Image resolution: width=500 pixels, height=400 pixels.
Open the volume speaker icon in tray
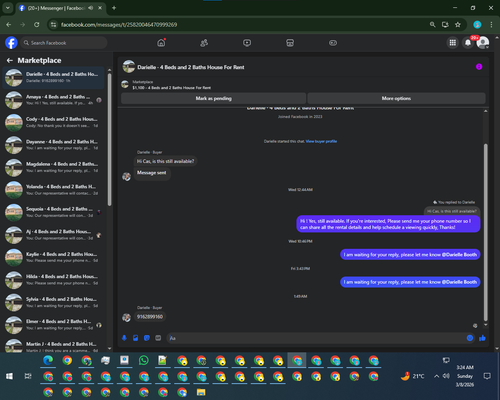[446, 376]
